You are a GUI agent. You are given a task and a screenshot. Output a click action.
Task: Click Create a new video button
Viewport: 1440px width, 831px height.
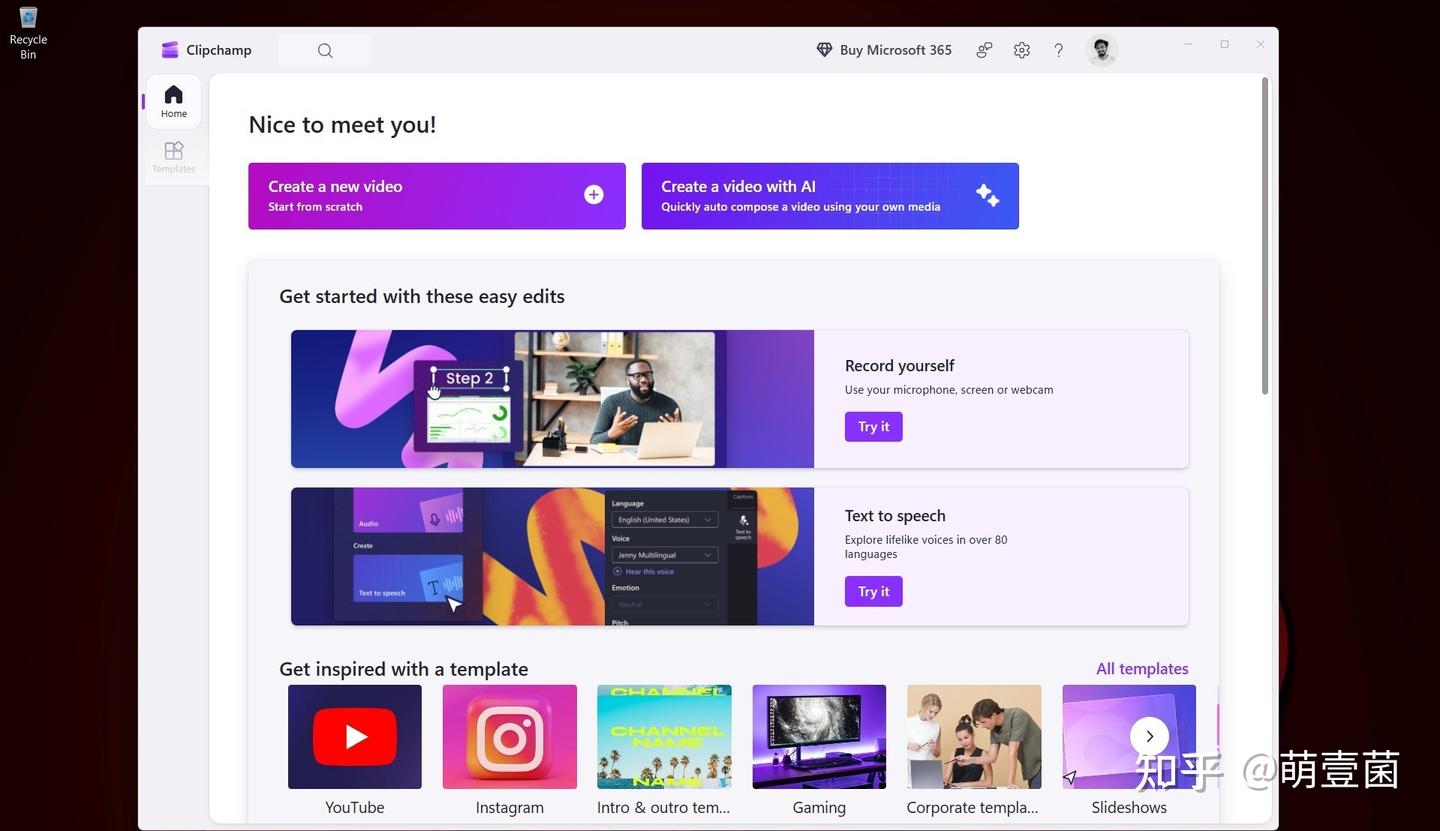pos(437,196)
